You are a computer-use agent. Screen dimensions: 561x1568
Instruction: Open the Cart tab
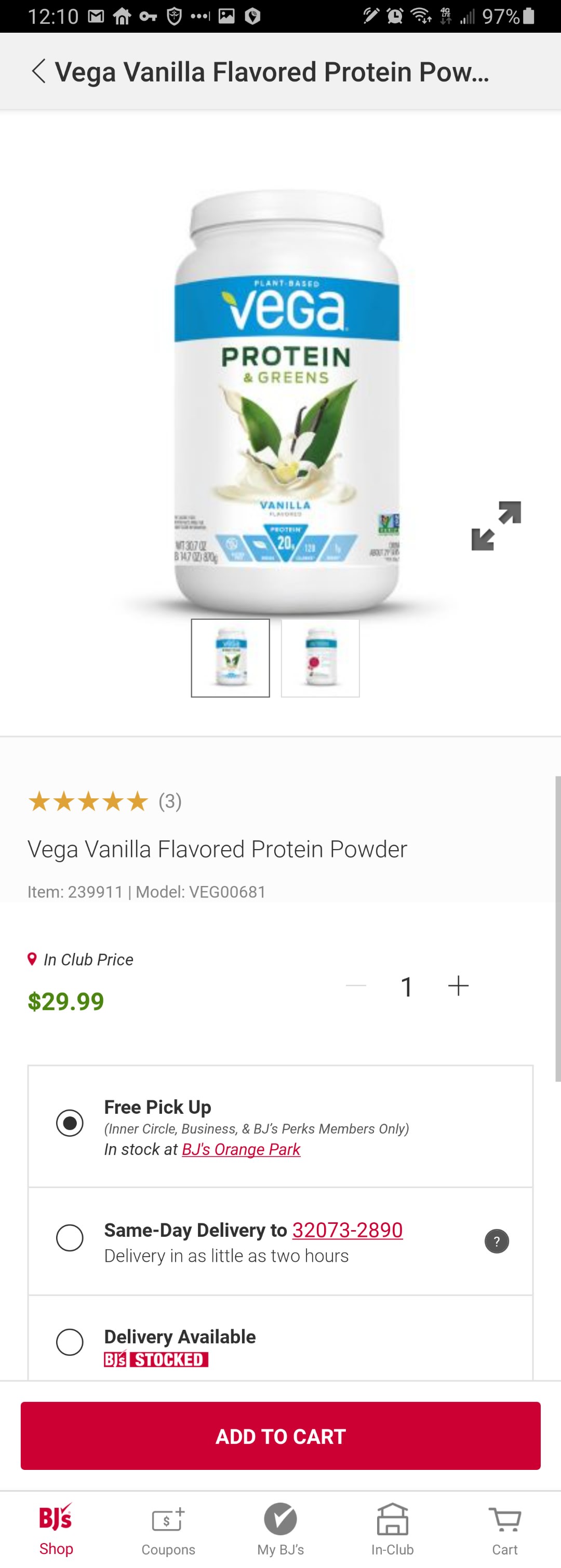[x=504, y=1530]
